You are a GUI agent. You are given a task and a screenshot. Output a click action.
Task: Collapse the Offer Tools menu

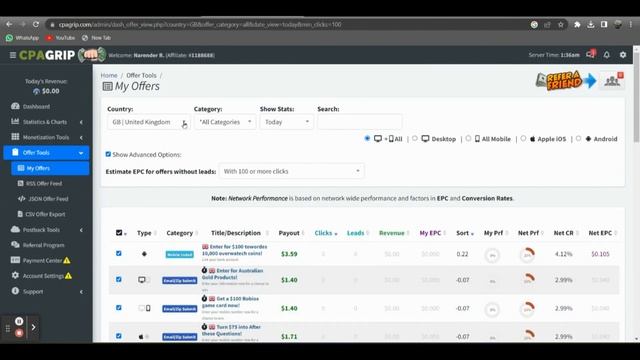point(46,153)
